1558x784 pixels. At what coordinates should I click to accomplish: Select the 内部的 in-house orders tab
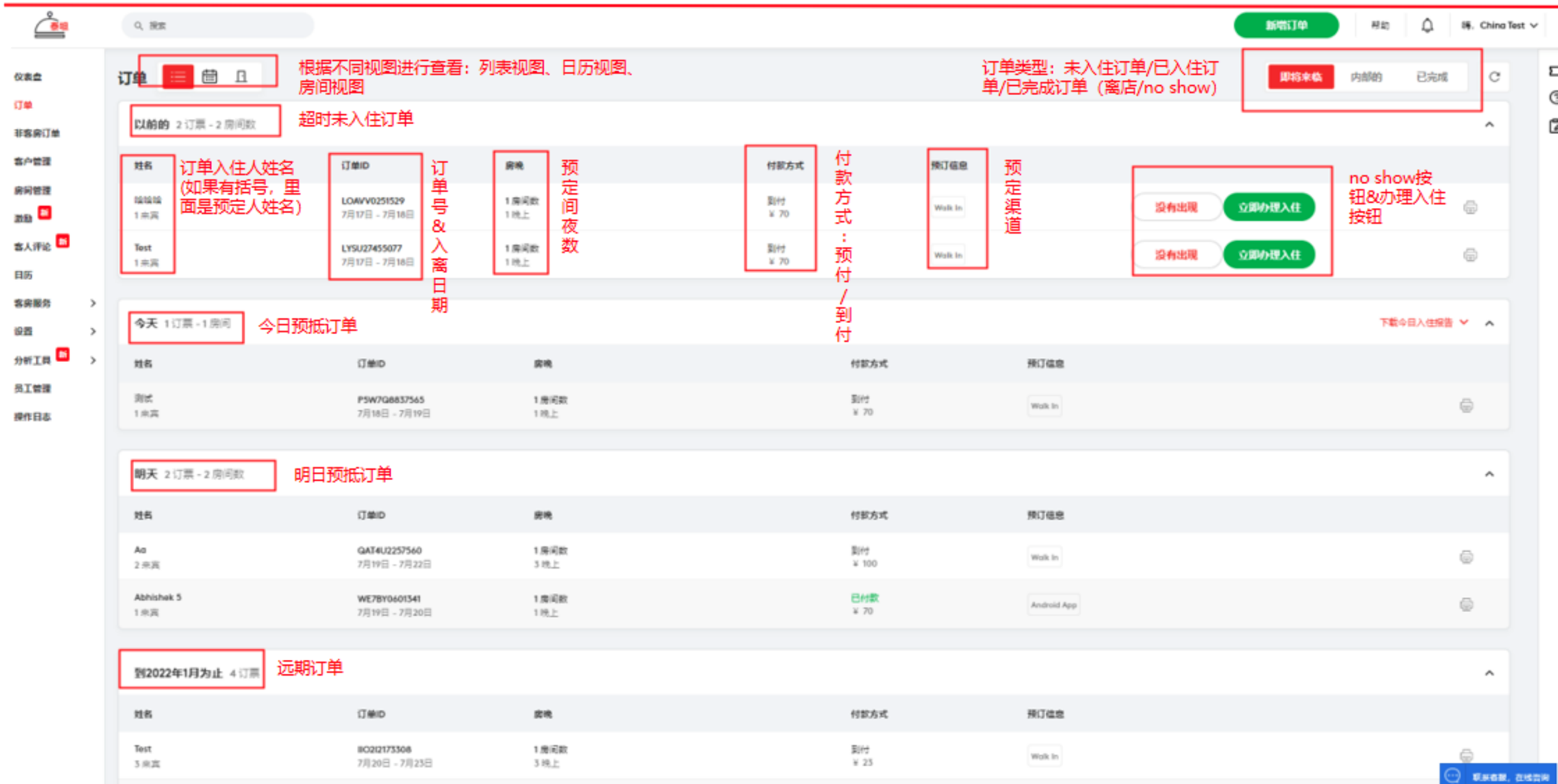[1366, 77]
